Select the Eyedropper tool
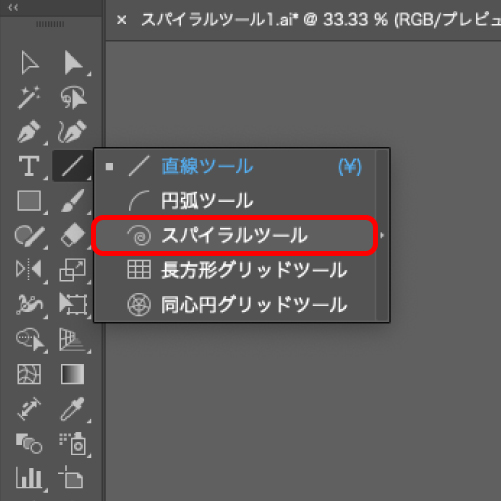Screen dimensions: 501x501 point(72,409)
